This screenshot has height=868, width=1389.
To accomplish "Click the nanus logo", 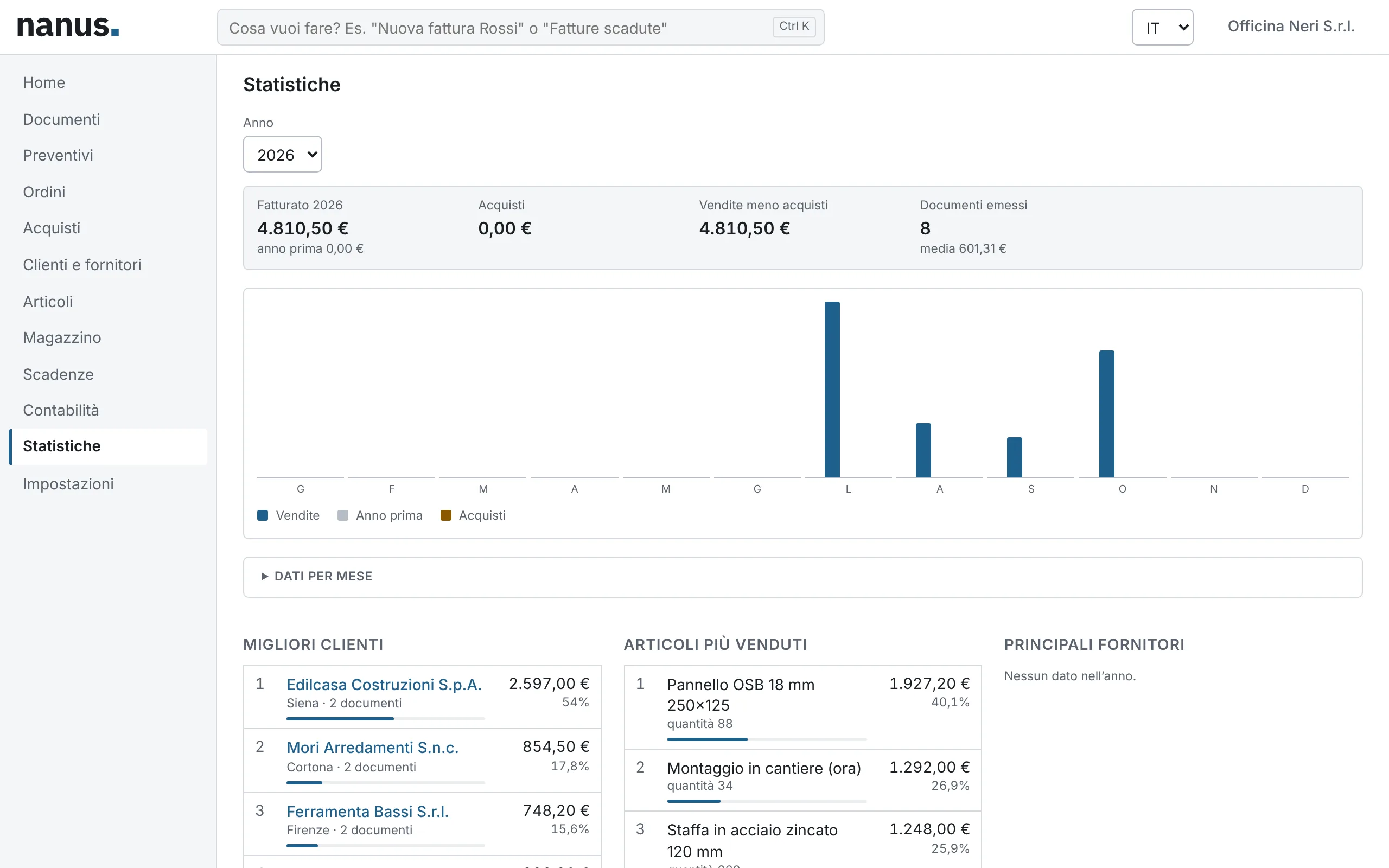I will click(68, 27).
